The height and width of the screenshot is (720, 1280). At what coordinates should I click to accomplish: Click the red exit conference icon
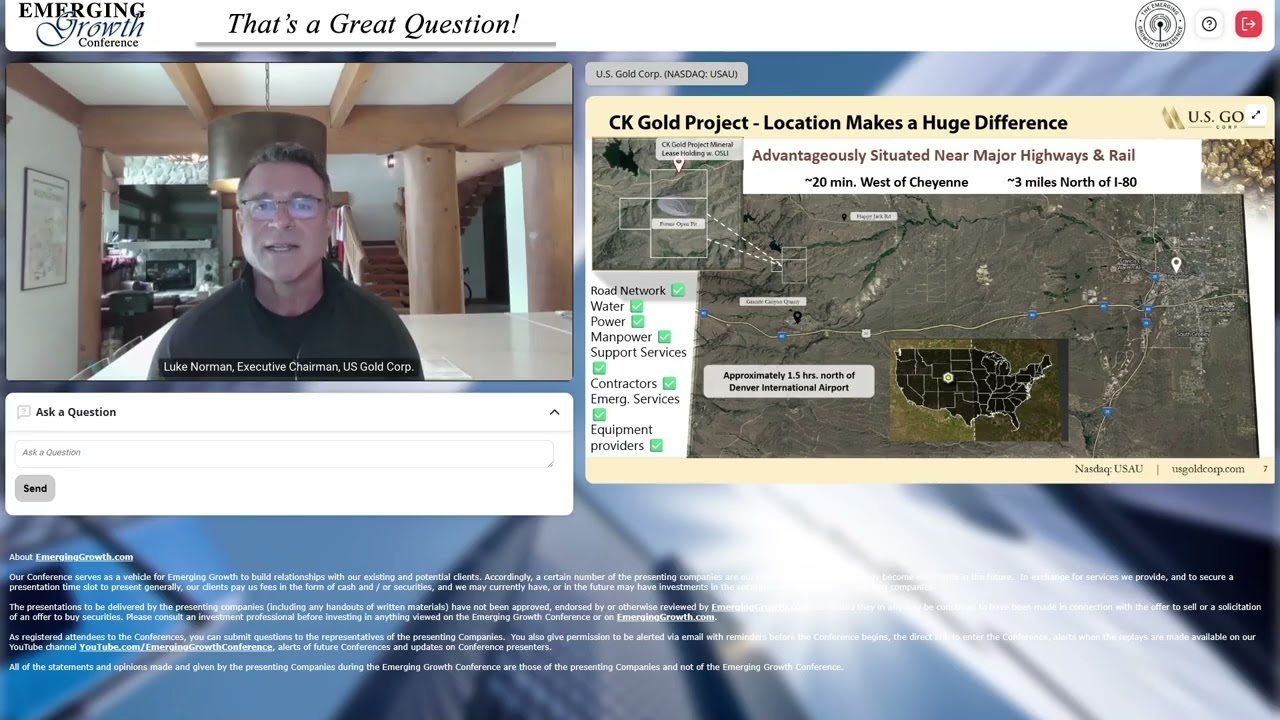click(x=1248, y=24)
